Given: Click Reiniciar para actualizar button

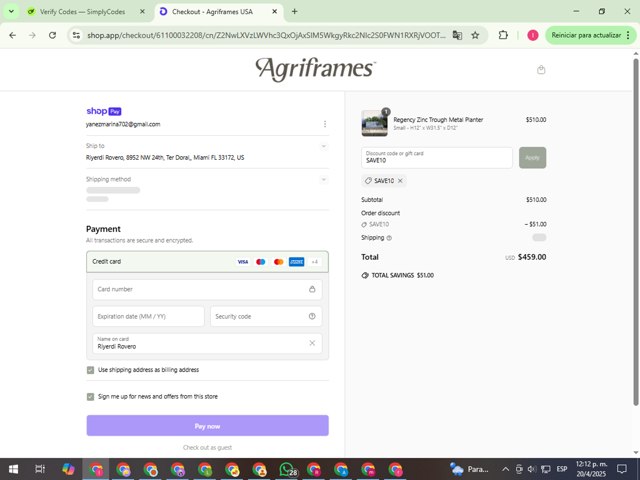Looking at the screenshot, I should [586, 36].
